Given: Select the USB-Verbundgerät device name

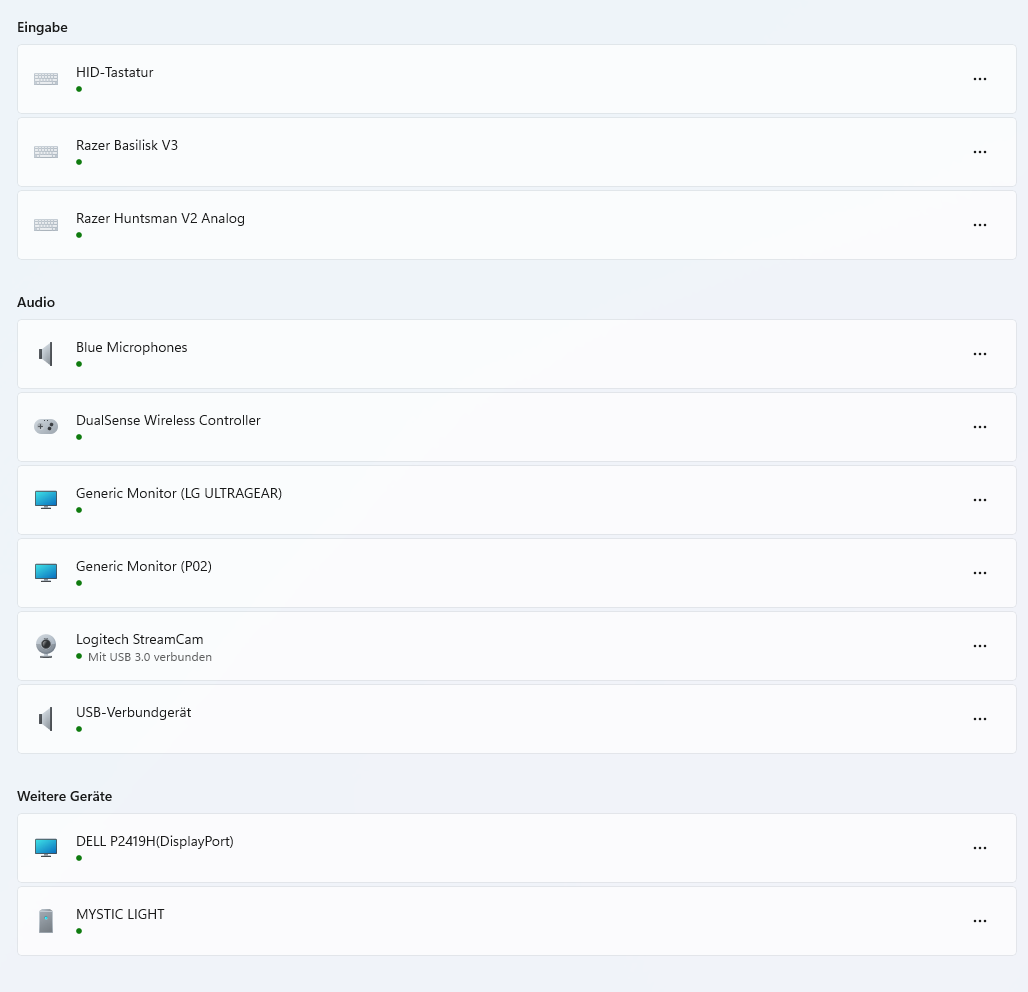Looking at the screenshot, I should pos(133,712).
